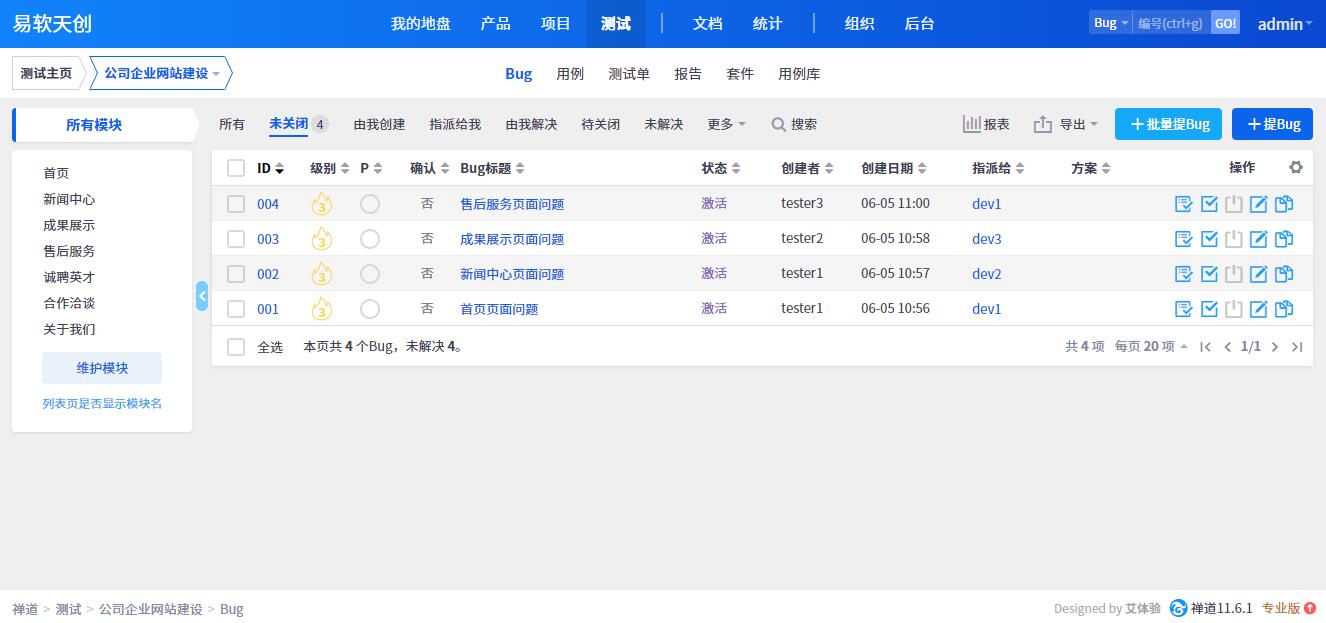Edit bug 002 with pencil icon
Image resolution: width=1326 pixels, height=623 pixels.
[x=1259, y=274]
